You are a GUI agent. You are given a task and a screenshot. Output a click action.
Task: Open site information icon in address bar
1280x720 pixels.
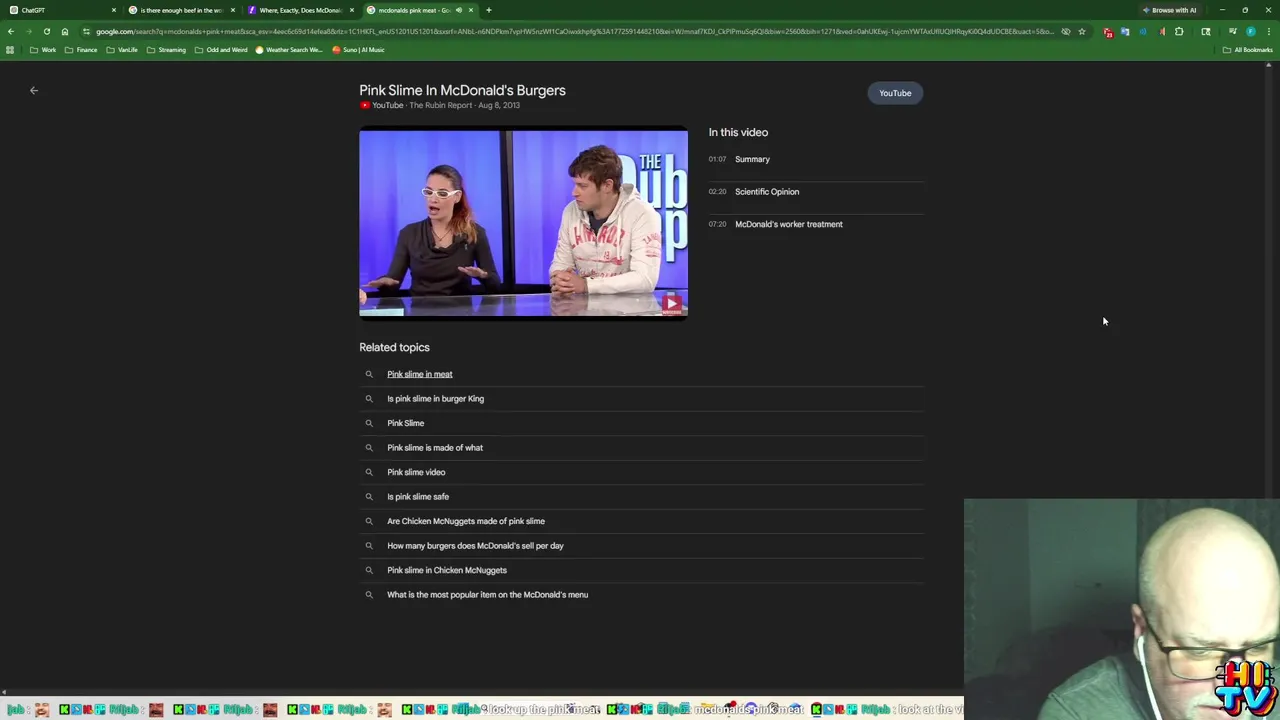[x=86, y=31]
